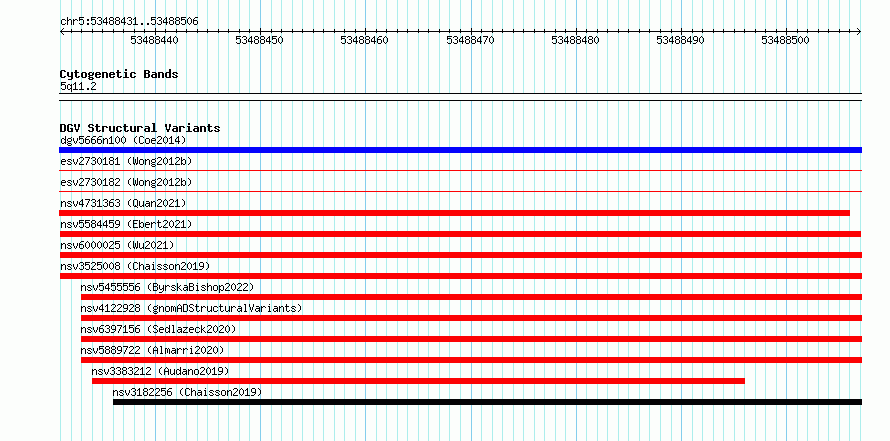Image resolution: width=890 pixels, height=441 pixels.
Task: Click the DGV Structural Variants track title
Action: [x=140, y=128]
